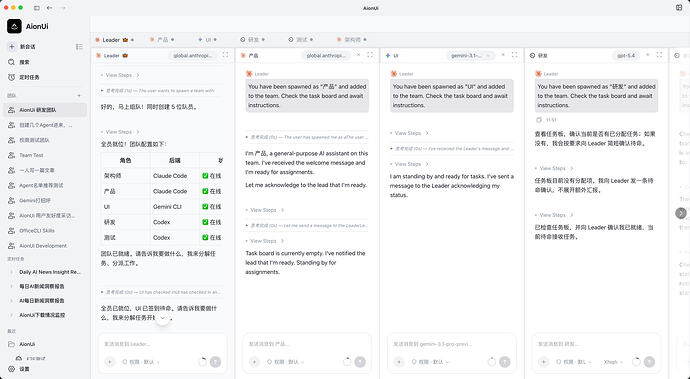Show next agent panels with right arrow
The image size is (690, 379).
tap(681, 213)
